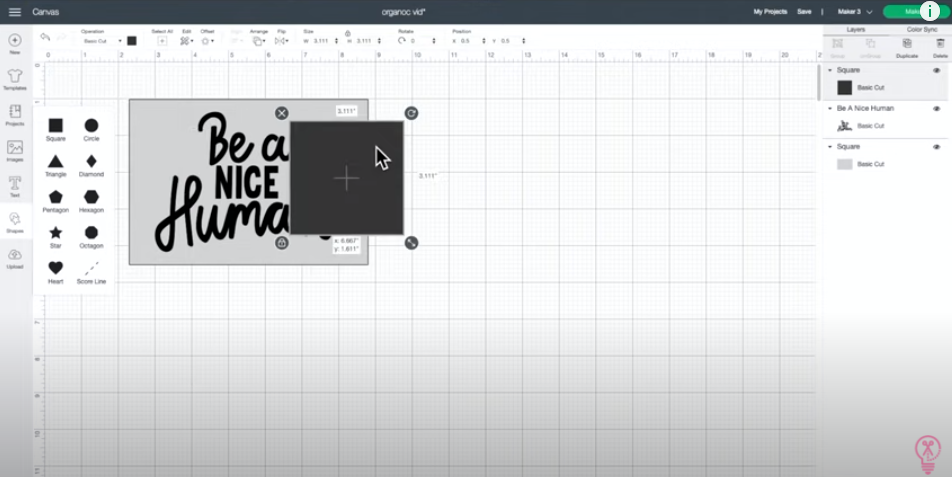The height and width of the screenshot is (477, 952).
Task: Hide the Be A Nice Human layer
Action: point(936,109)
